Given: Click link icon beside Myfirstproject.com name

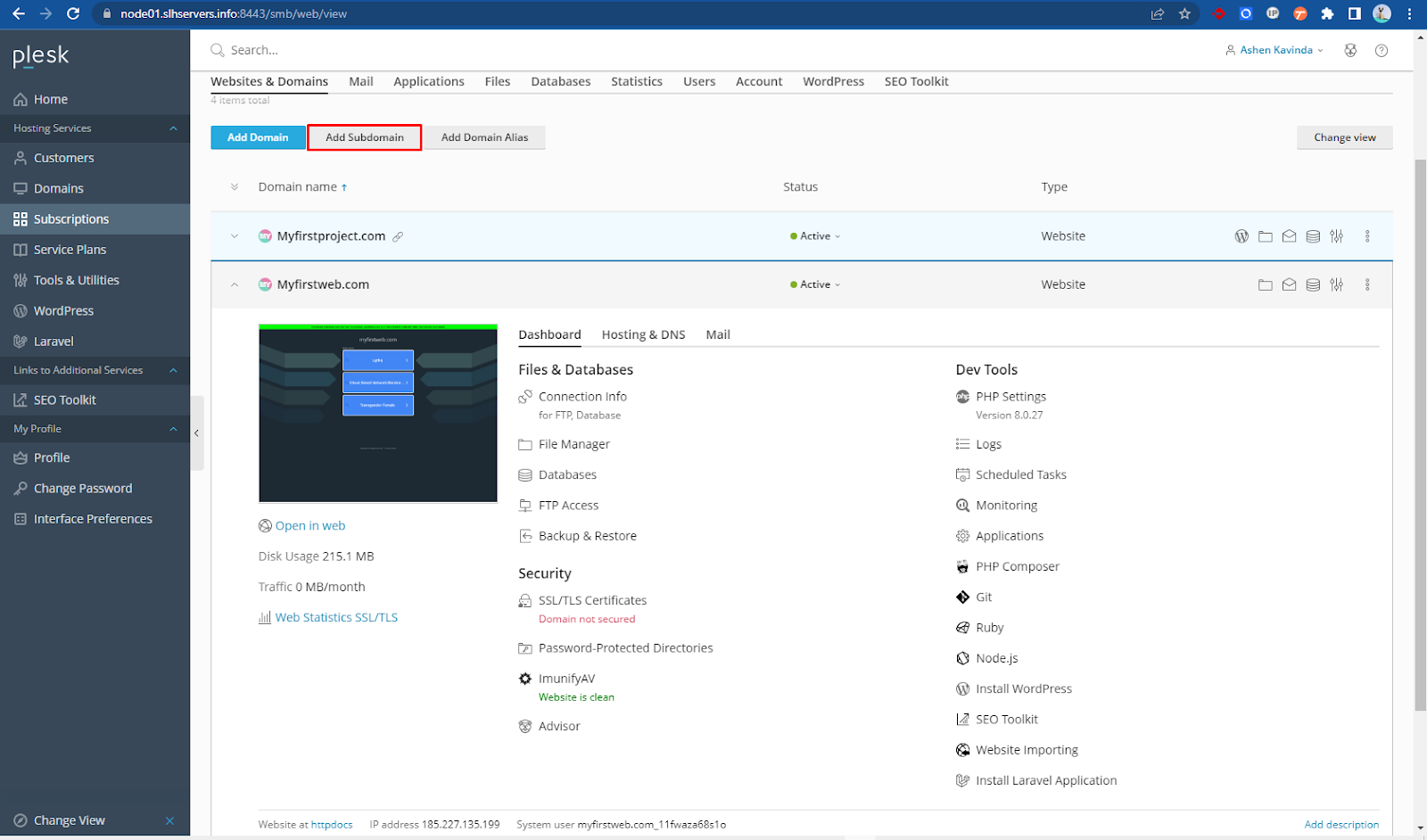Looking at the screenshot, I should [x=398, y=236].
